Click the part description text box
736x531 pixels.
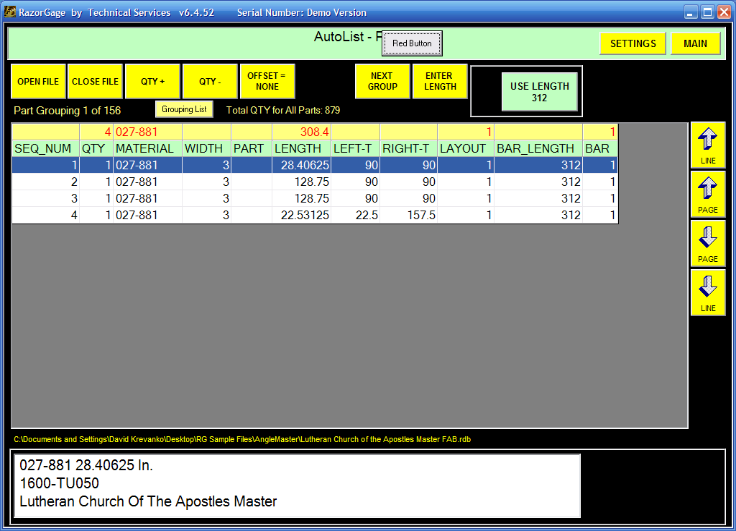(x=296, y=487)
